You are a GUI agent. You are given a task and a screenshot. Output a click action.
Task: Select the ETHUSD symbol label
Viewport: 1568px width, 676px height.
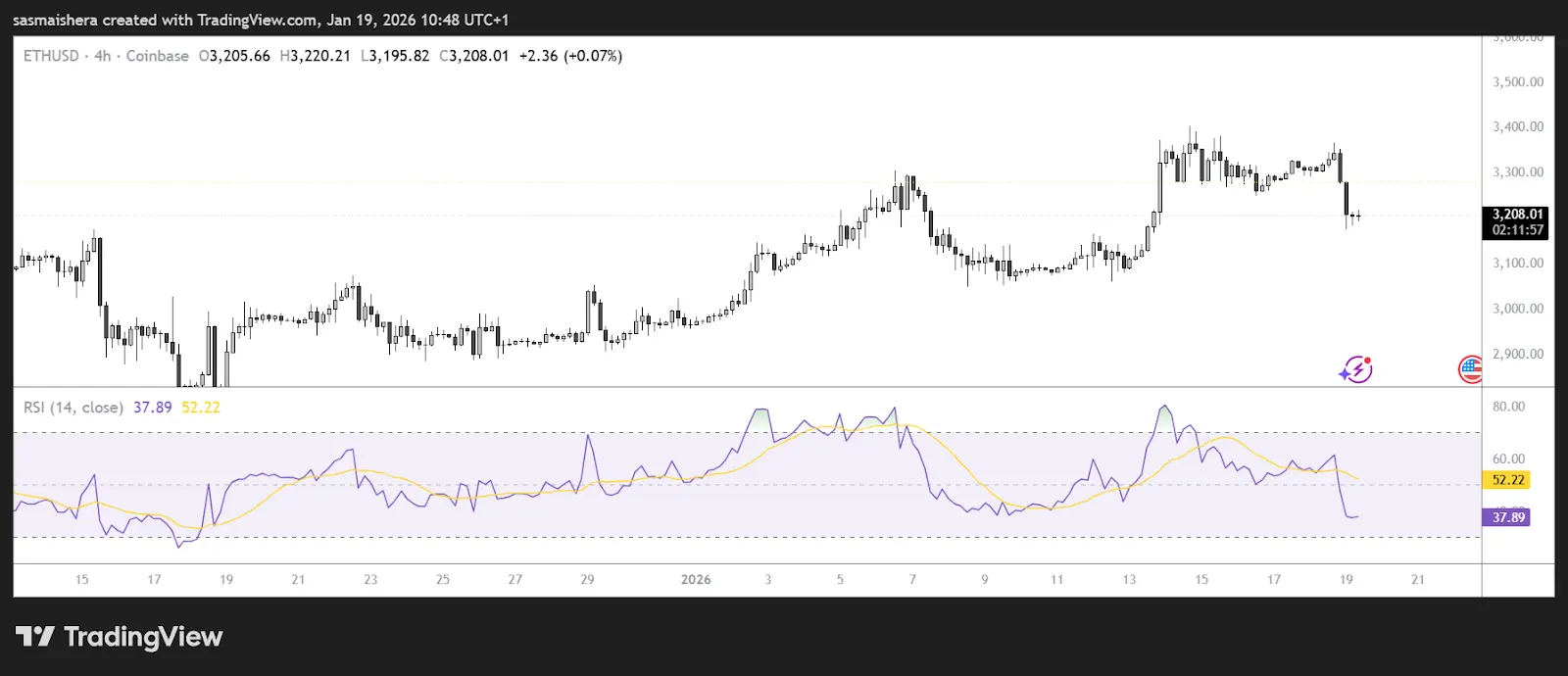(51, 56)
